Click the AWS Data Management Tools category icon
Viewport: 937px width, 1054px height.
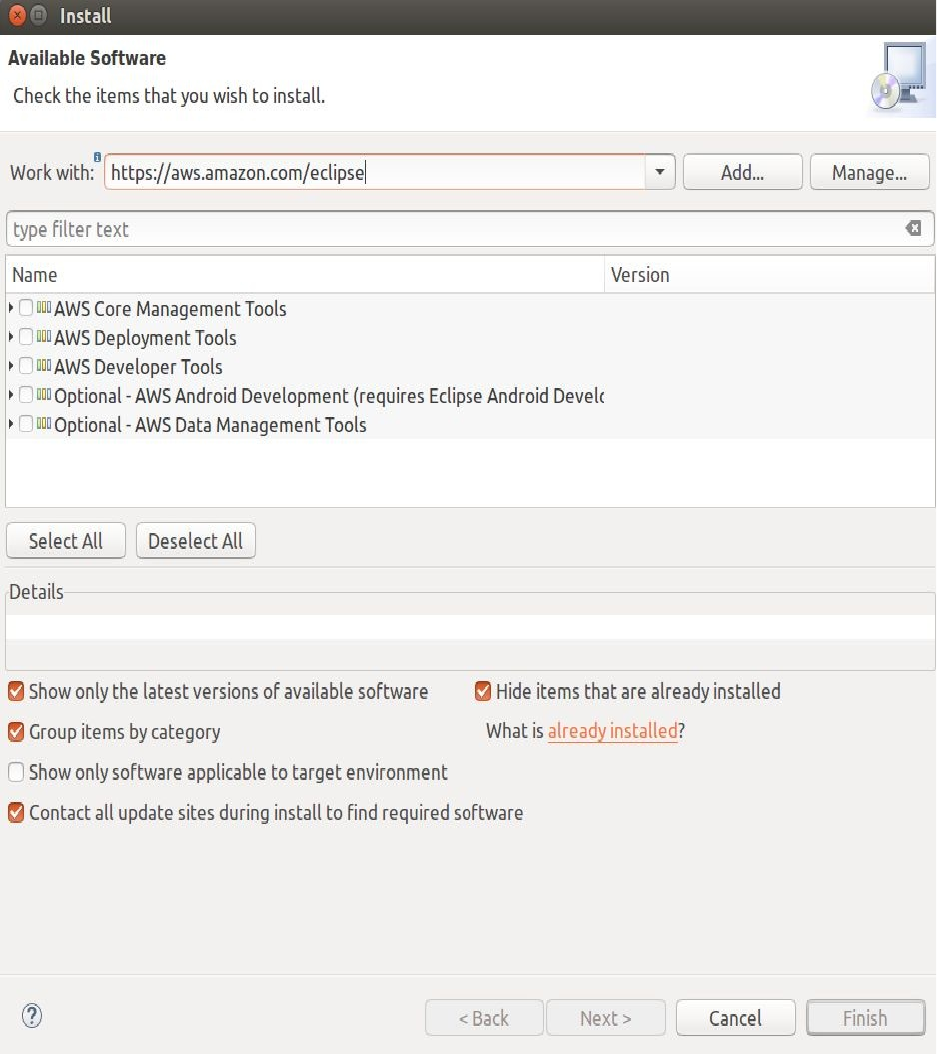44,423
